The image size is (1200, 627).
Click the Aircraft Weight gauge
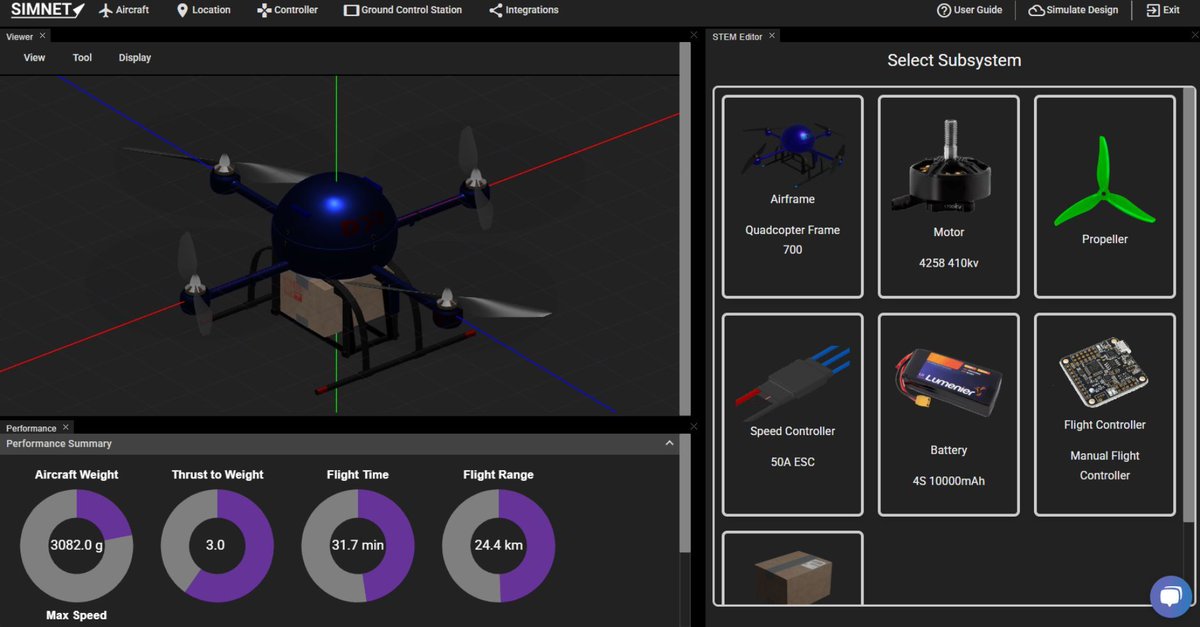[x=77, y=546]
